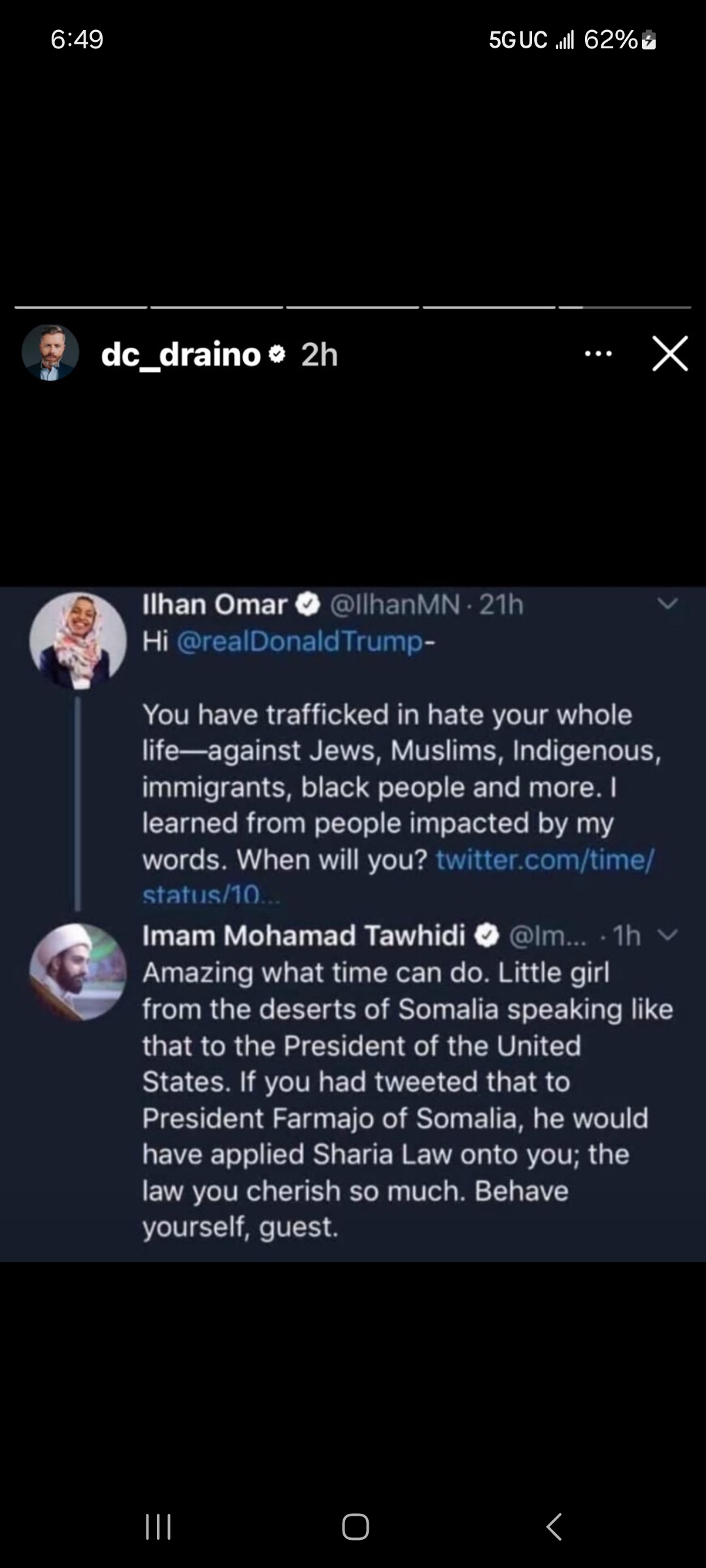Tap the @realDonaldTrump mention
This screenshot has height=1568, width=706.
click(300, 642)
